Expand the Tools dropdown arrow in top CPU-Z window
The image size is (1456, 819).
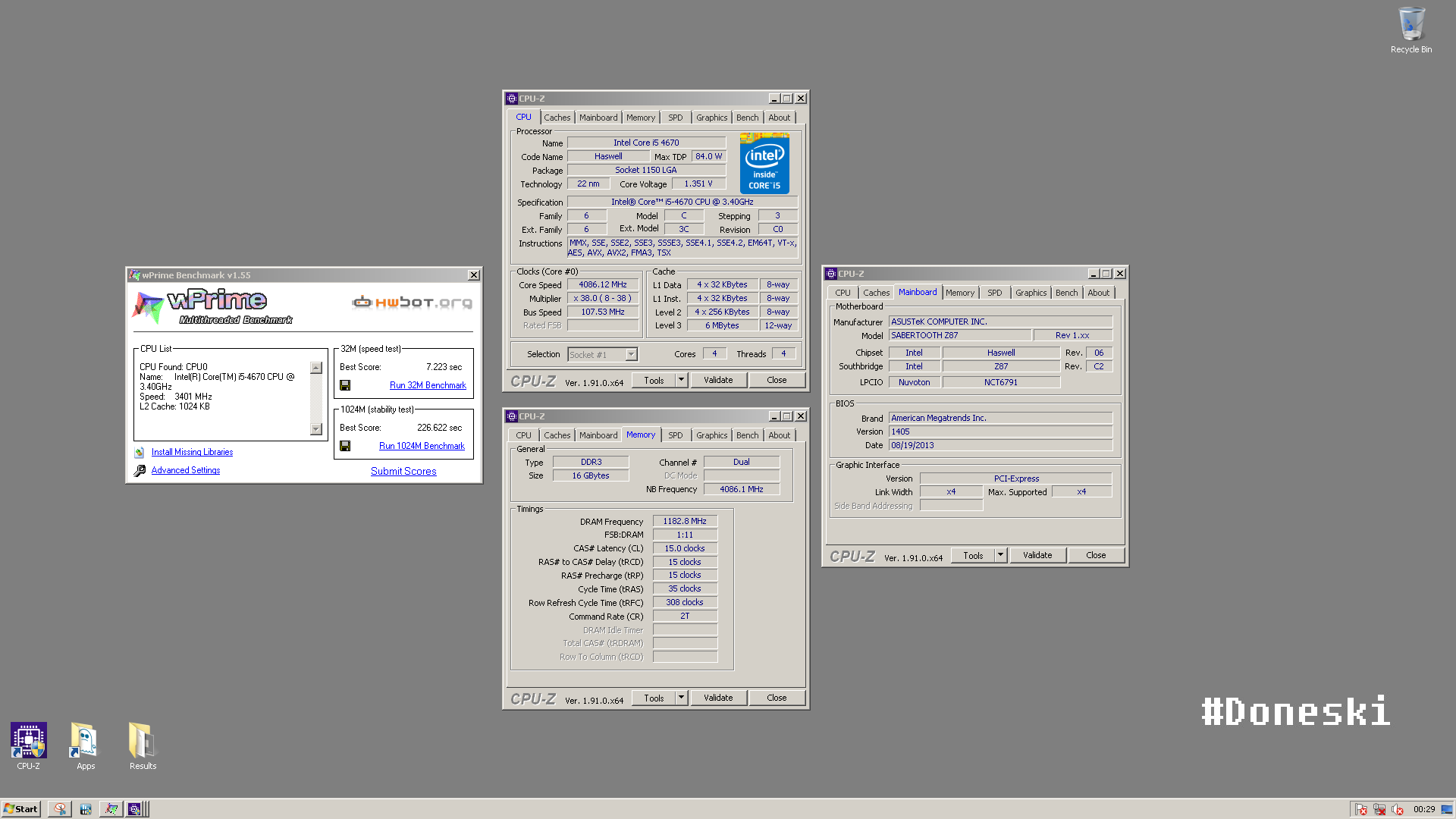681,380
